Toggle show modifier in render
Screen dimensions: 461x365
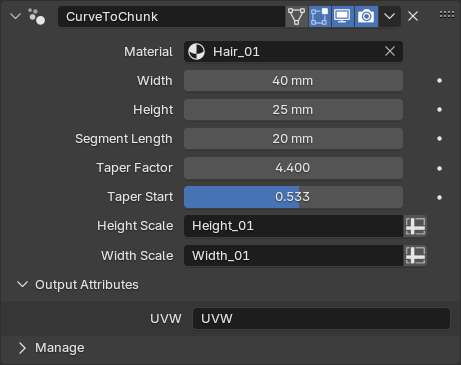point(366,16)
